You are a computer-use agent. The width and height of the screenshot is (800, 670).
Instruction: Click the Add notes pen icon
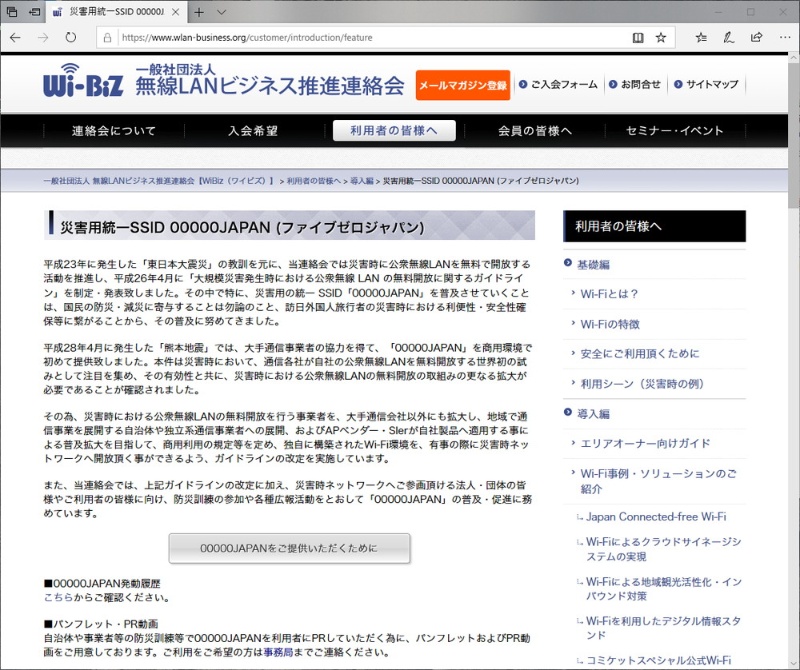[729, 37]
